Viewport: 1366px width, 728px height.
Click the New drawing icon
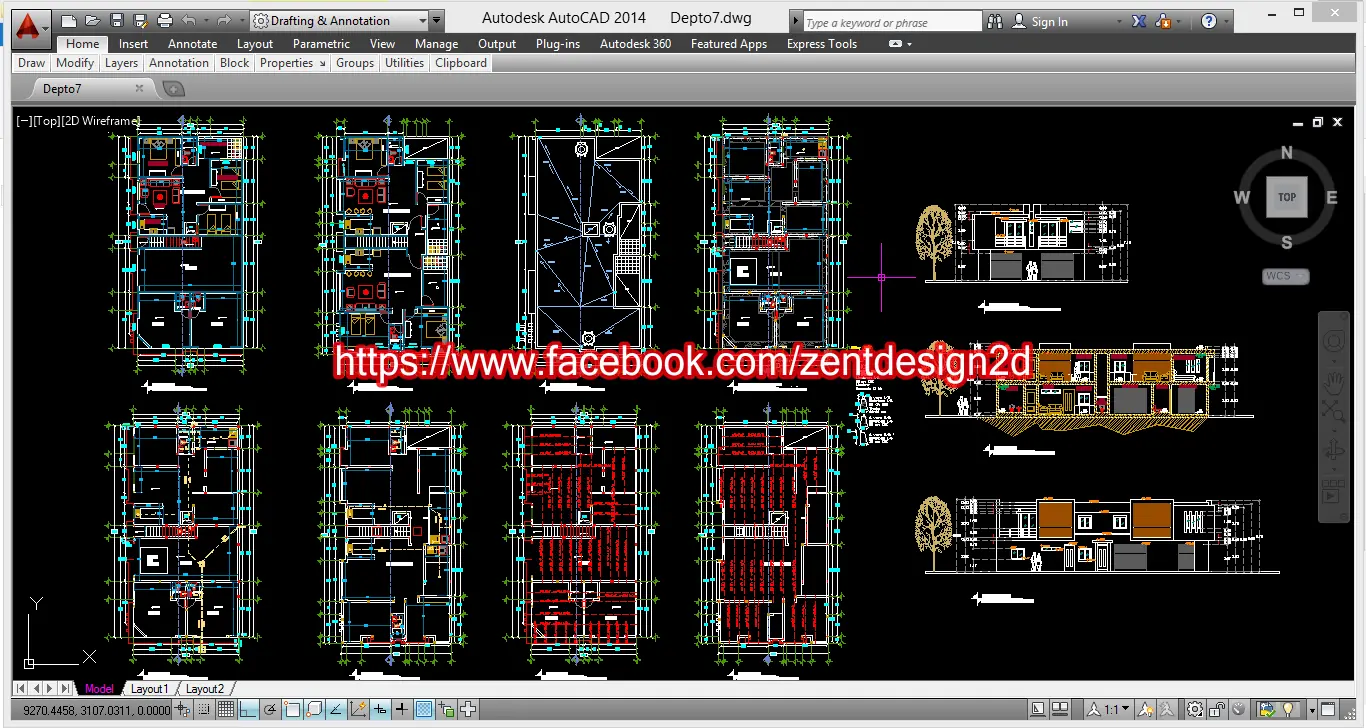(69, 20)
